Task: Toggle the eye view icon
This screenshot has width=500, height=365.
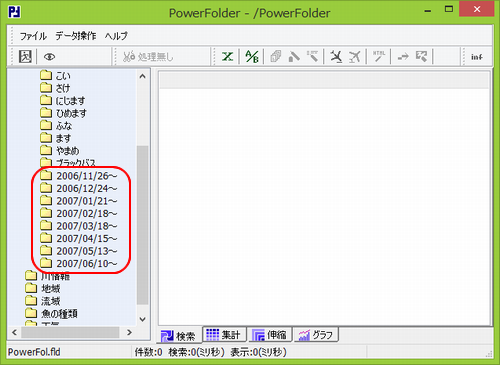Action: click(x=49, y=57)
